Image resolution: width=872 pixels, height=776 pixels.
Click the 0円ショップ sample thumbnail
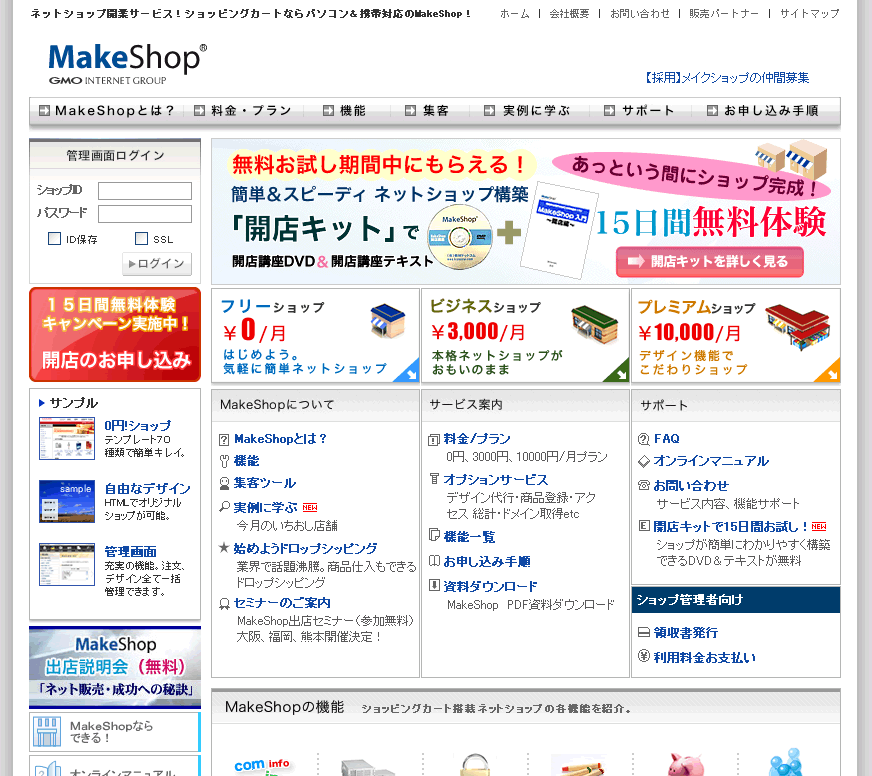coord(67,438)
